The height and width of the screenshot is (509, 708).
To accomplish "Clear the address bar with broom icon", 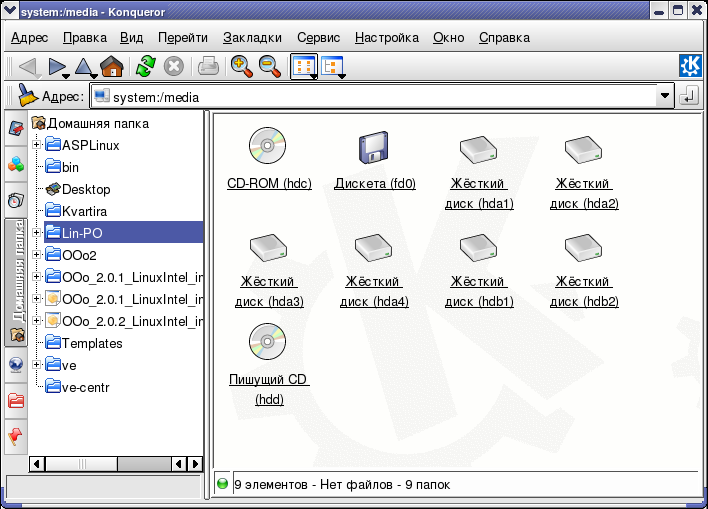I will [x=27, y=96].
